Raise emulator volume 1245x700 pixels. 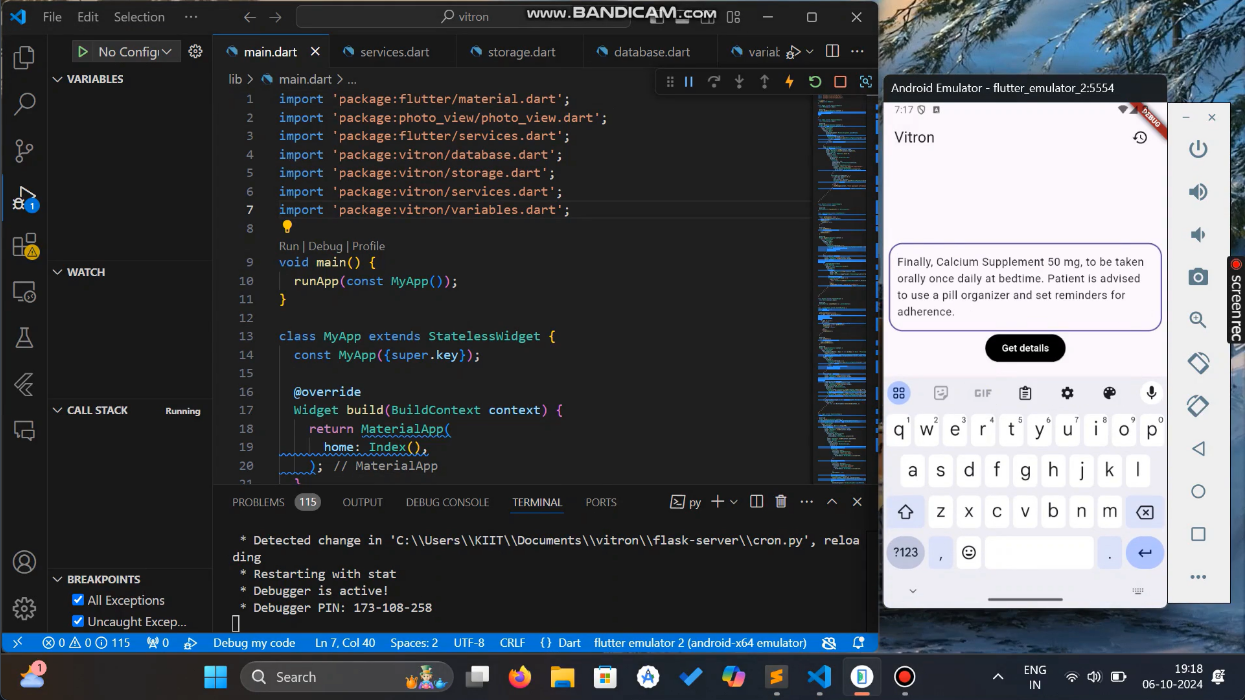[x=1198, y=192]
